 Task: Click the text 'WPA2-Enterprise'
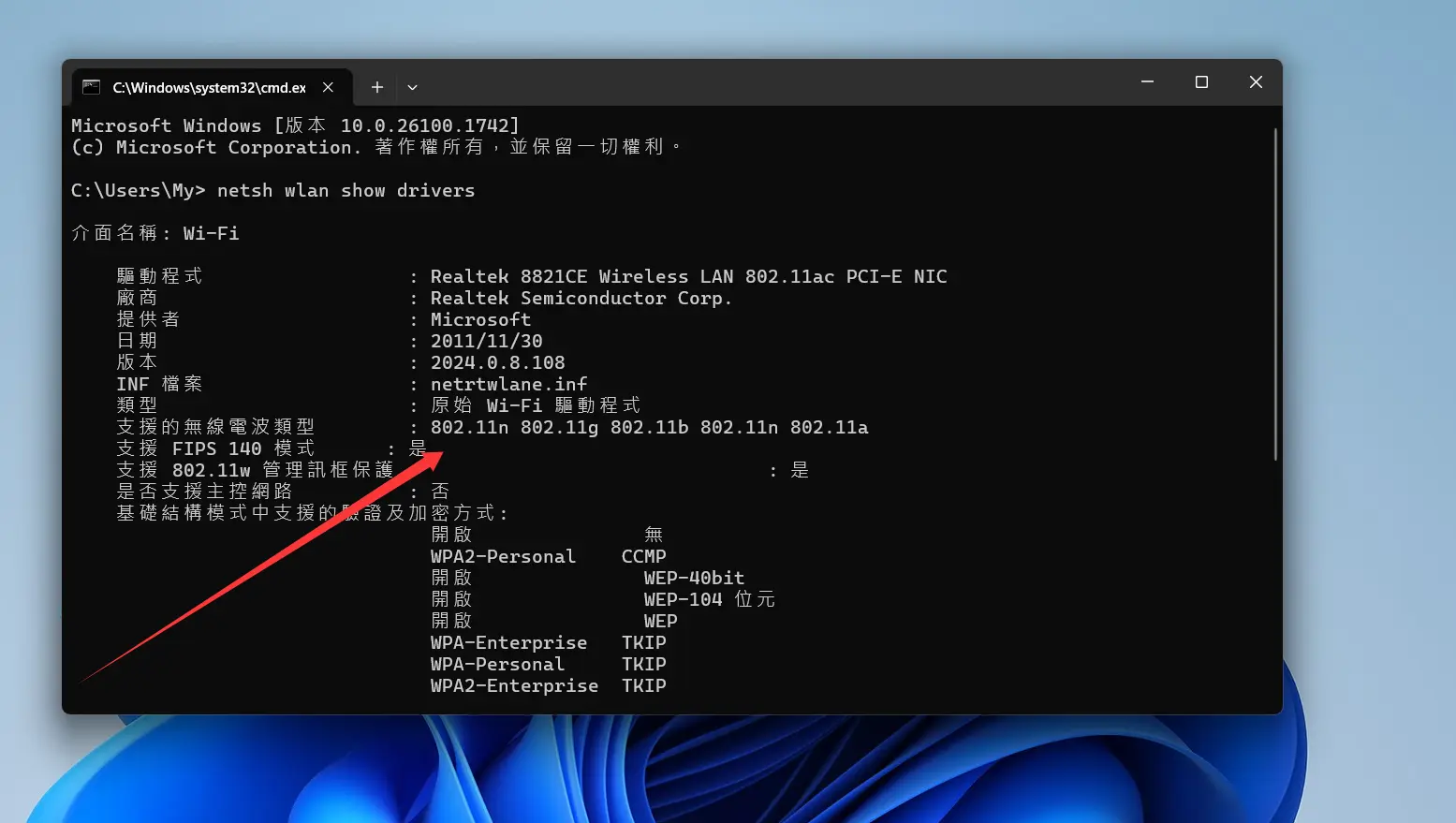click(514, 685)
